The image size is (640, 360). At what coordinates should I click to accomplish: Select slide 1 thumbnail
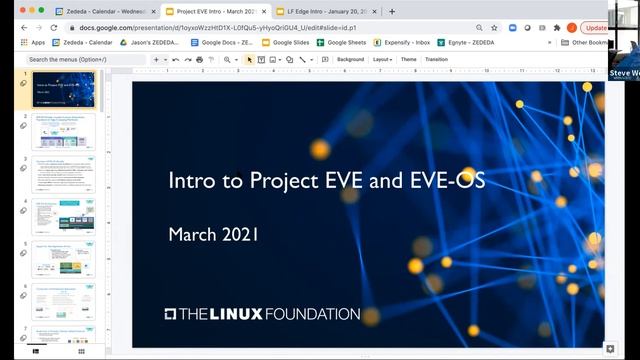click(x=64, y=90)
